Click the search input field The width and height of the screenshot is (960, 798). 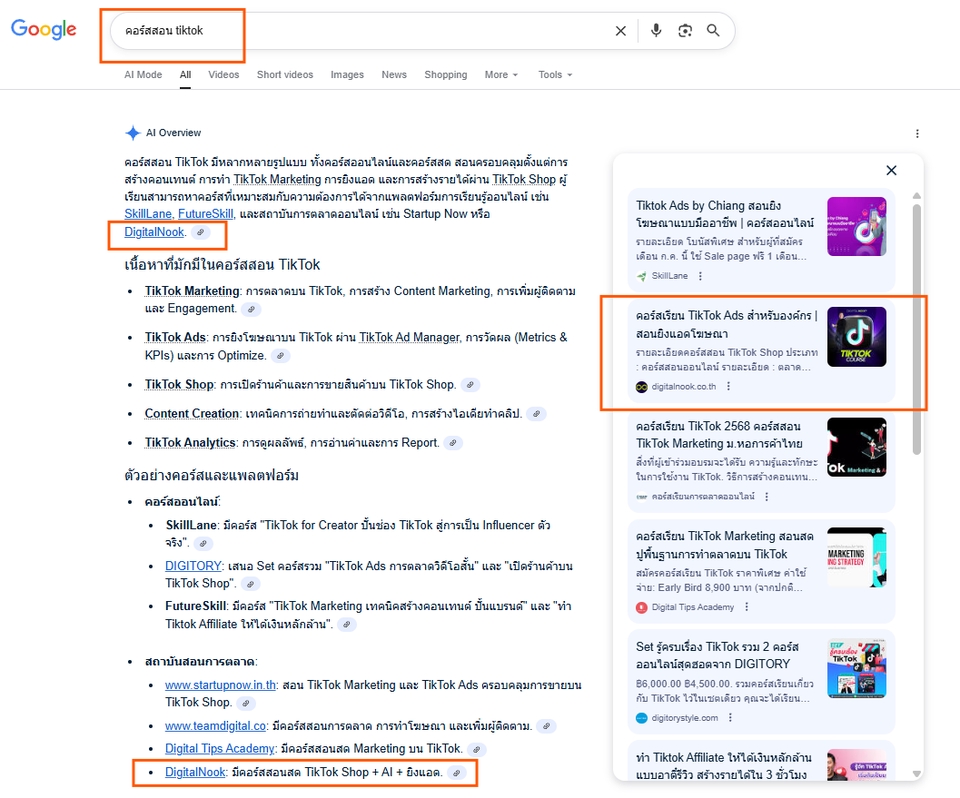pos(360,31)
